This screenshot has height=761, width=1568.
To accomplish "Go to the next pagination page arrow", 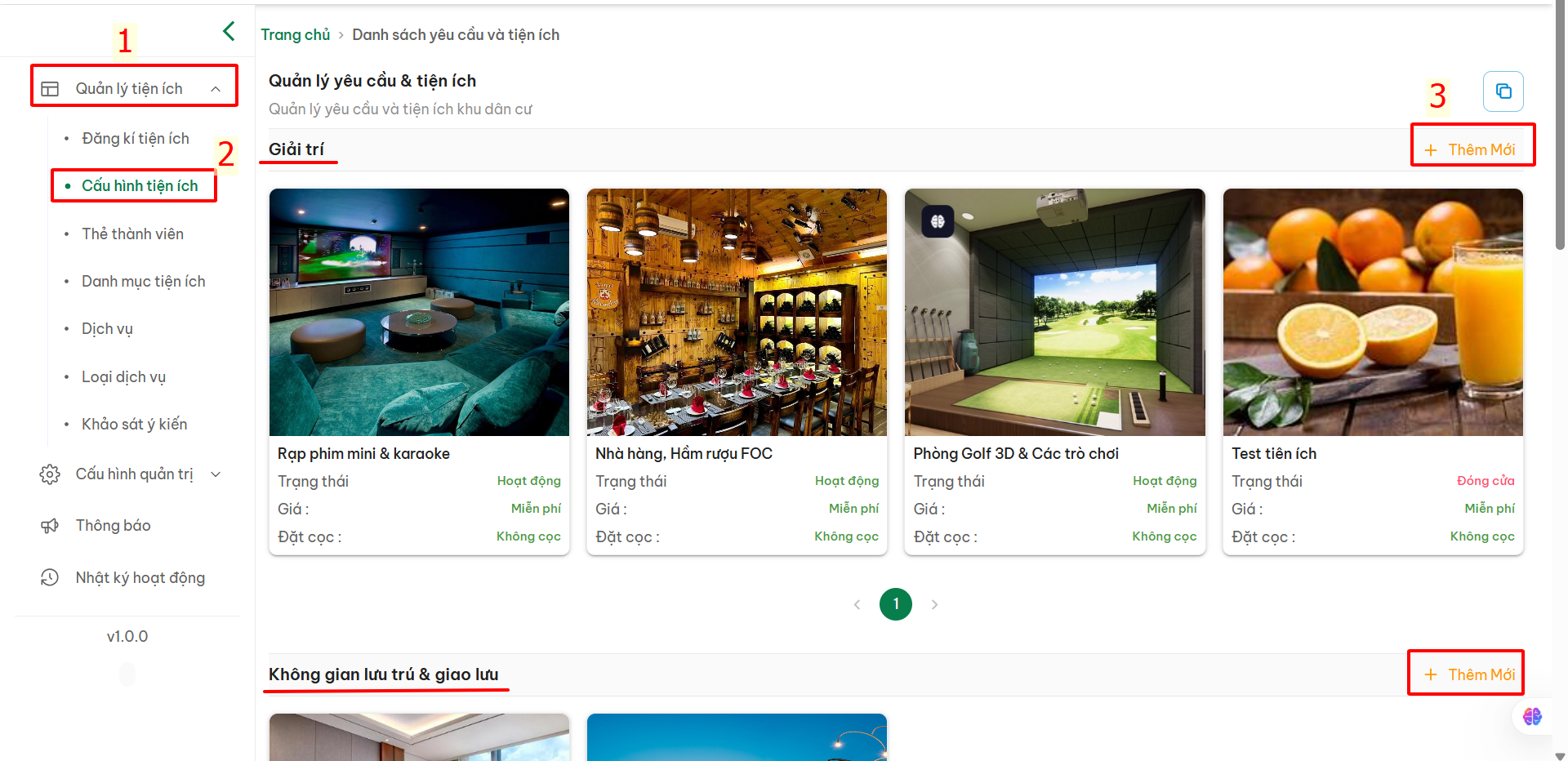I will click(934, 604).
